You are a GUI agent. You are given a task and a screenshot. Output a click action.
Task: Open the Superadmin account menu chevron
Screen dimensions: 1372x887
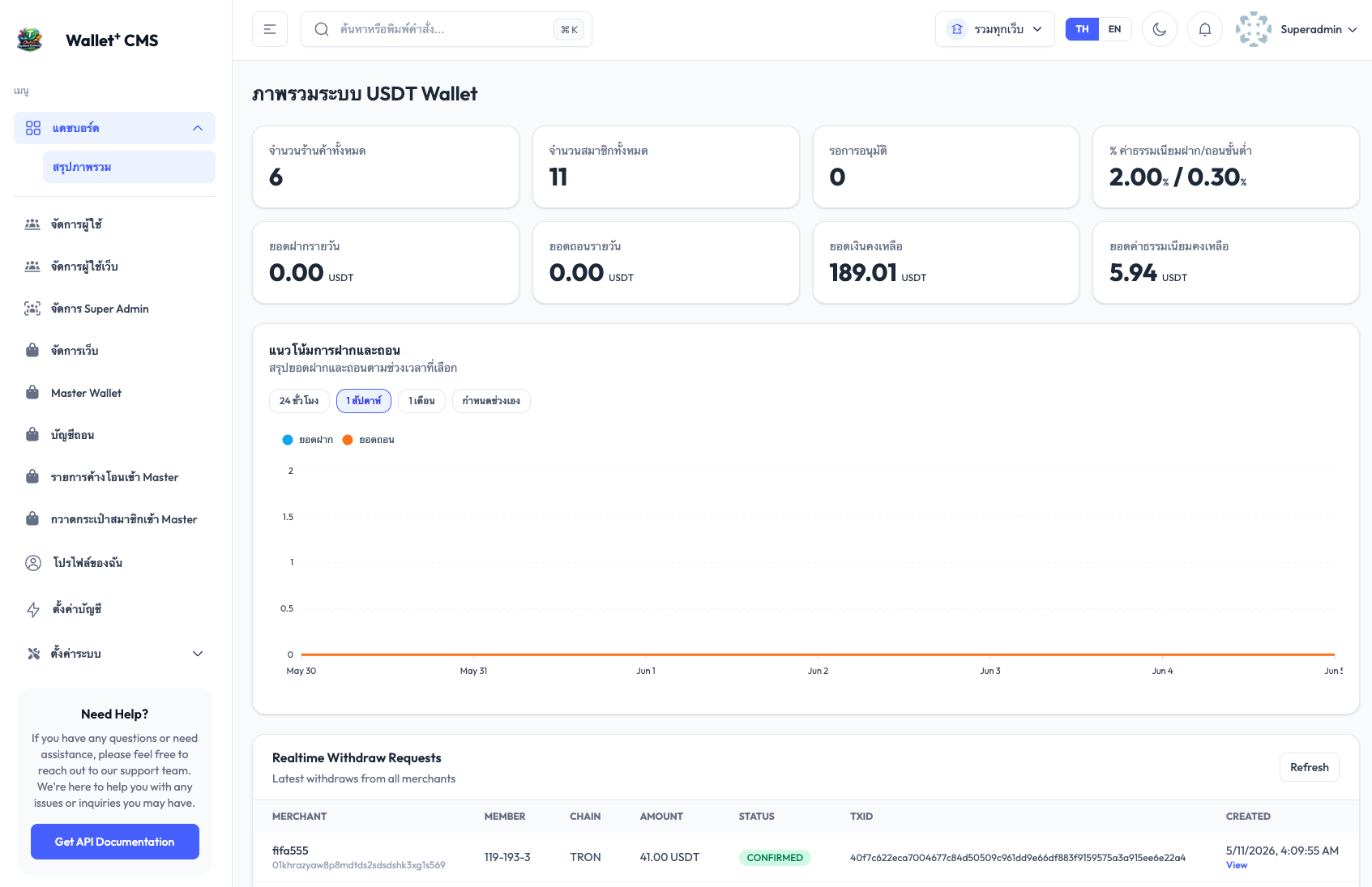pyautogui.click(x=1353, y=30)
